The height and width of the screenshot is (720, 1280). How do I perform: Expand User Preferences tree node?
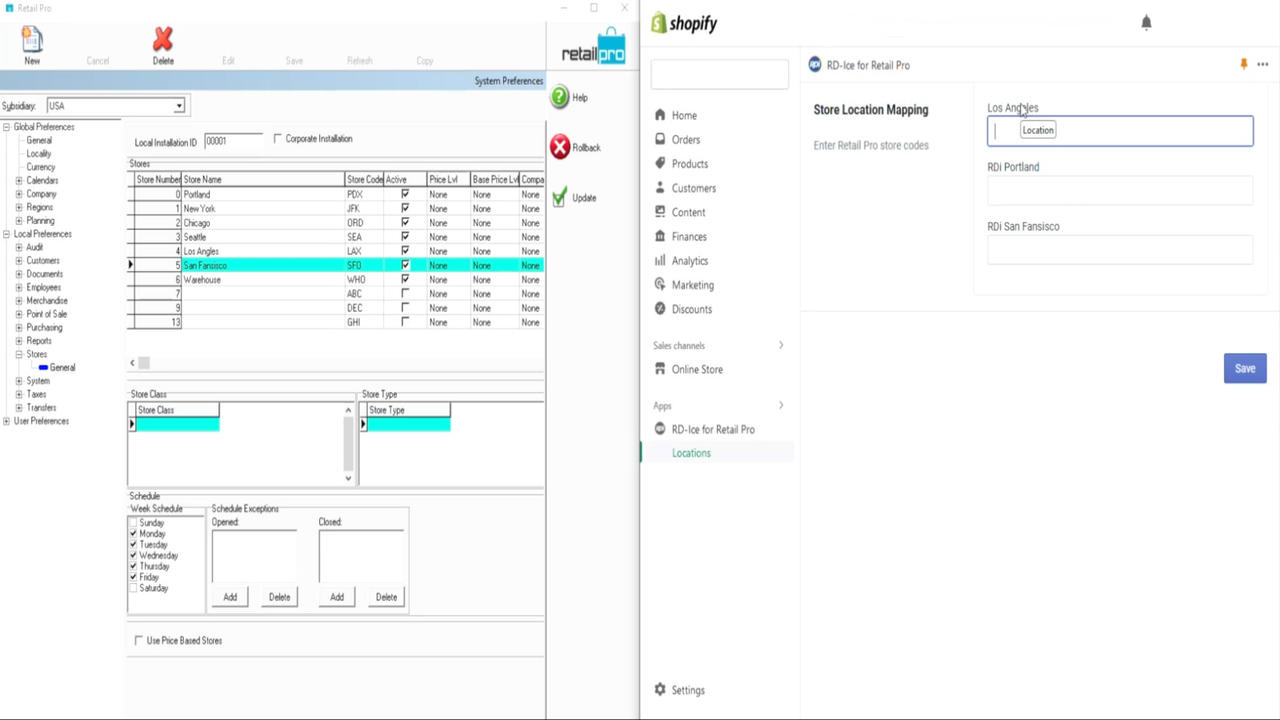[x=7, y=421]
